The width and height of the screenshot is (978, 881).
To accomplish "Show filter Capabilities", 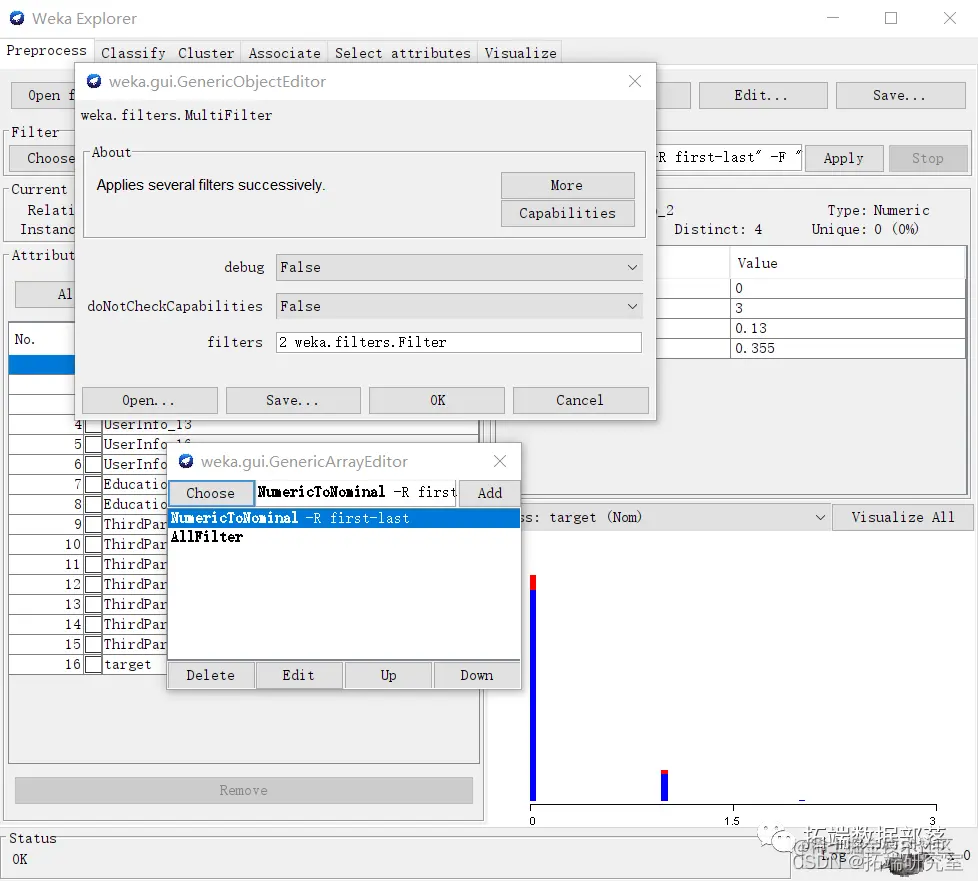I will point(568,213).
